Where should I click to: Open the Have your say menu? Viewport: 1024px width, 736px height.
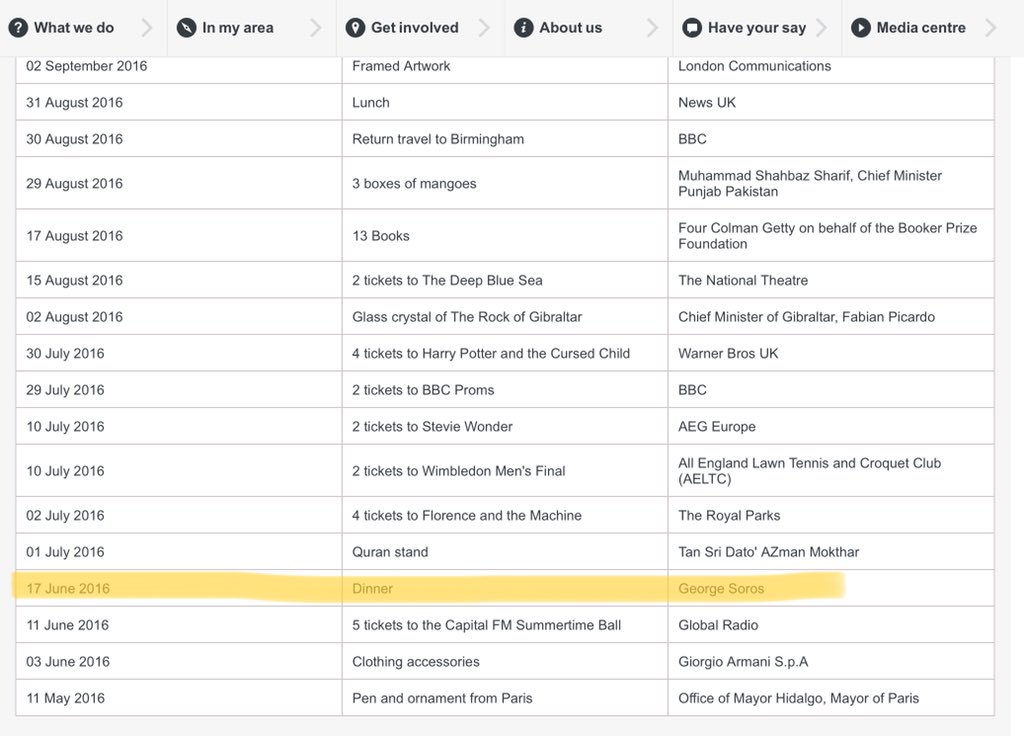click(x=757, y=28)
